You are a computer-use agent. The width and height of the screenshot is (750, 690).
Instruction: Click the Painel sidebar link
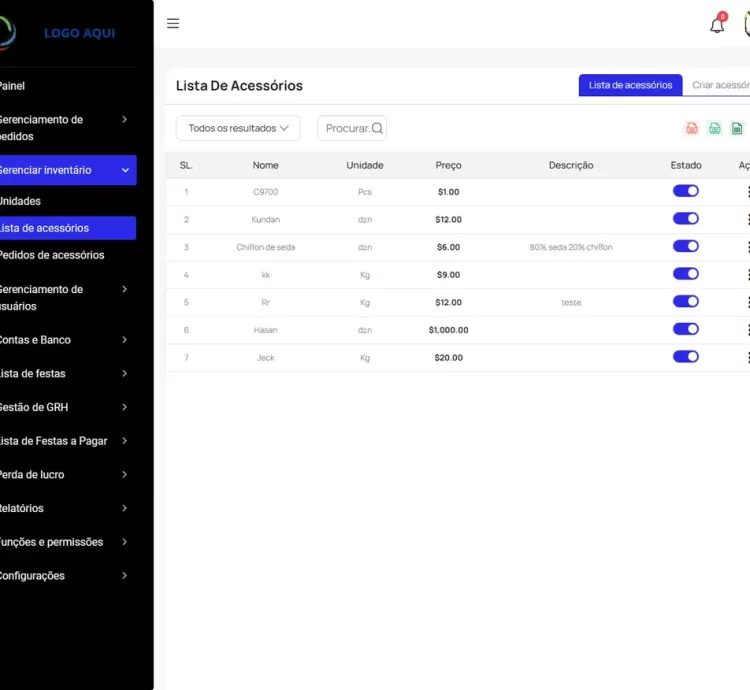(x=12, y=86)
